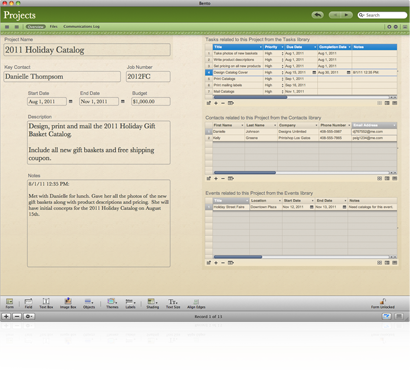Add a contact using the plus under Contacts
This screenshot has width=410, height=370.
[x=216, y=179]
